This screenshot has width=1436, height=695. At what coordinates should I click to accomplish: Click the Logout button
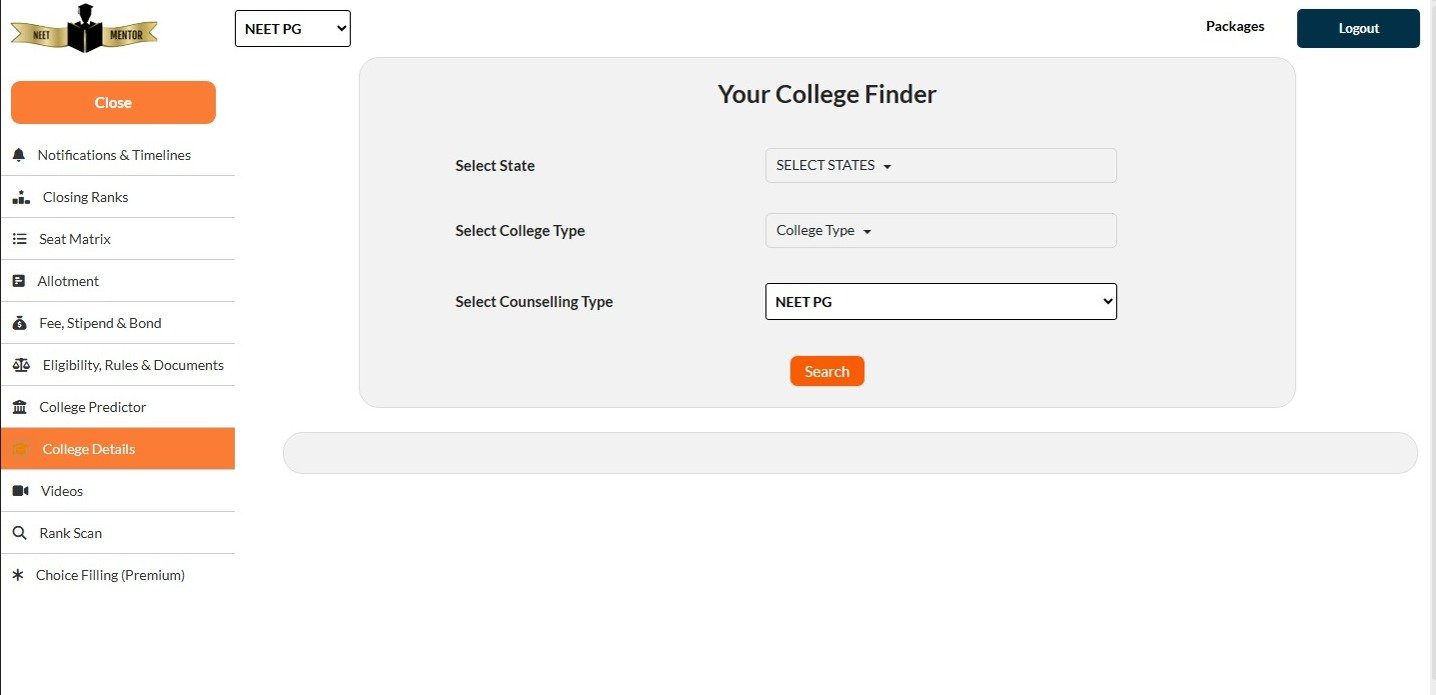pyautogui.click(x=1358, y=29)
